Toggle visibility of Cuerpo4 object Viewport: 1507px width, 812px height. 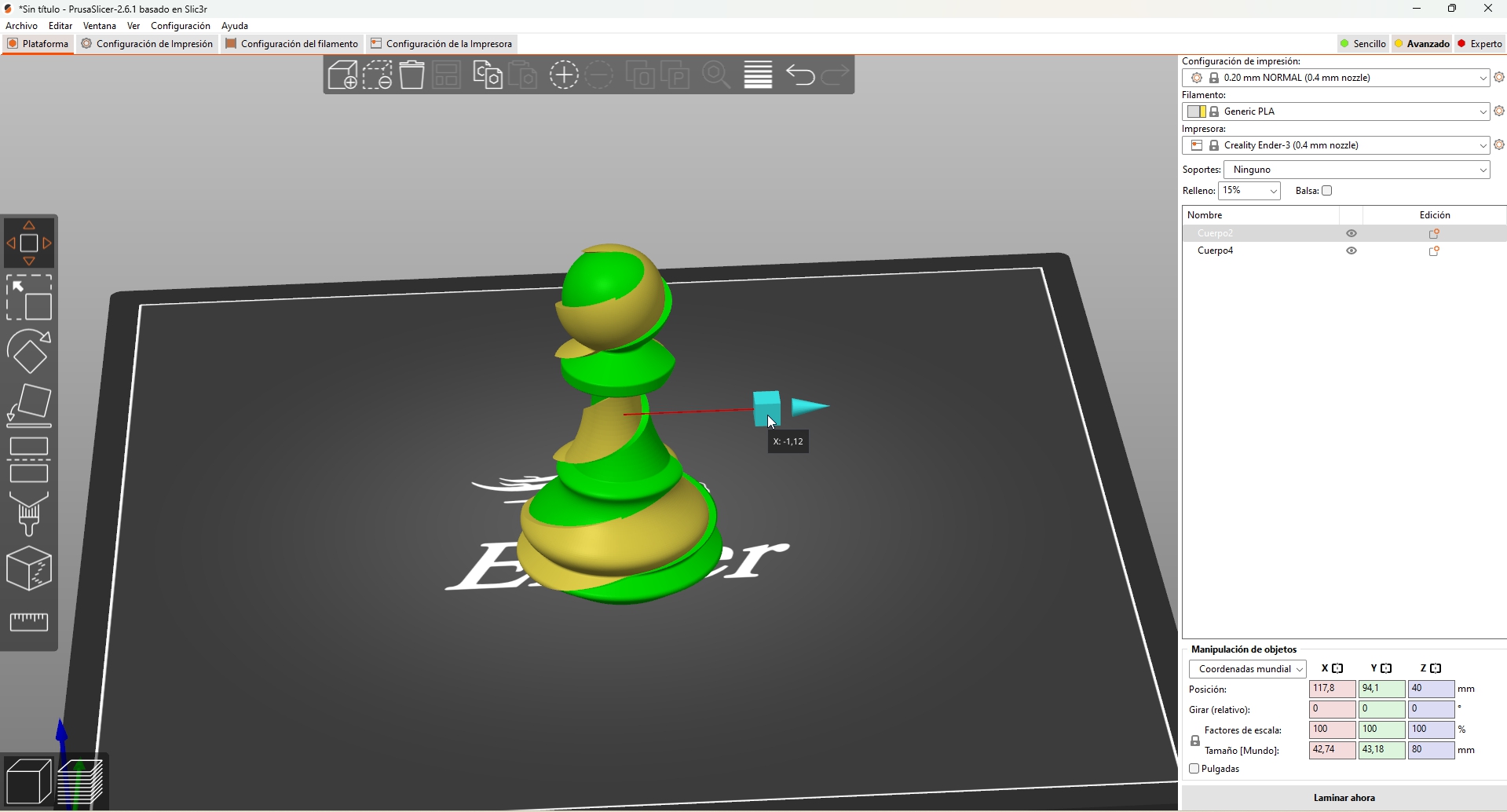click(1352, 251)
